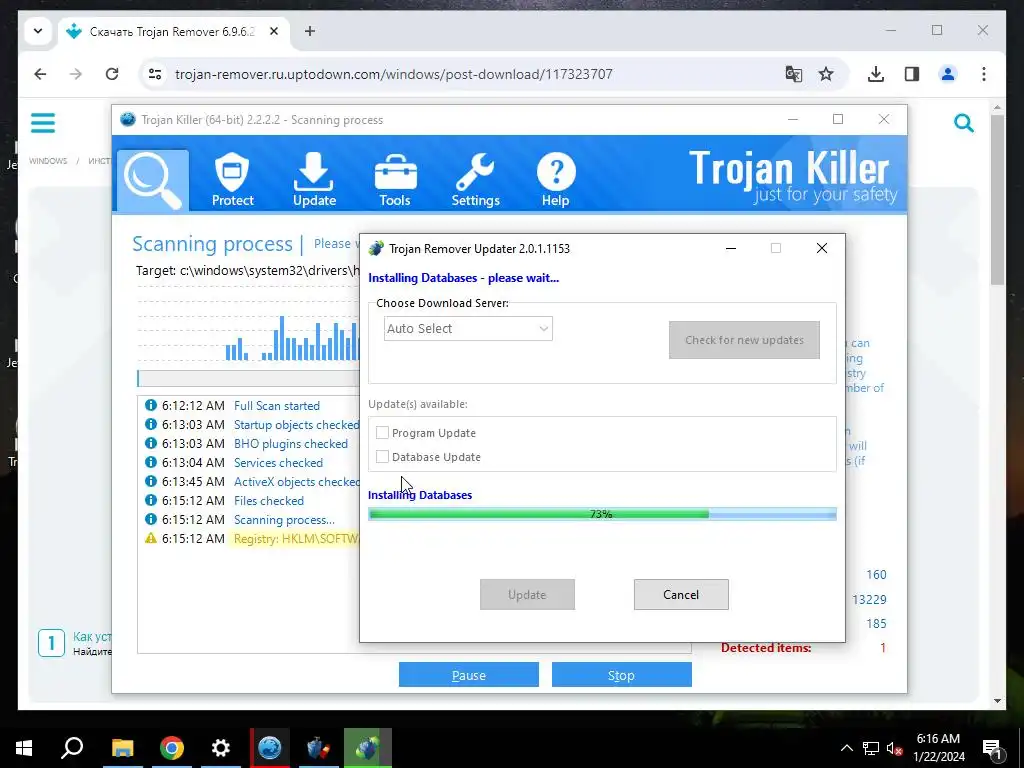Reload the Uptodown page
Image resolution: width=1024 pixels, height=768 pixels.
pyautogui.click(x=112, y=74)
